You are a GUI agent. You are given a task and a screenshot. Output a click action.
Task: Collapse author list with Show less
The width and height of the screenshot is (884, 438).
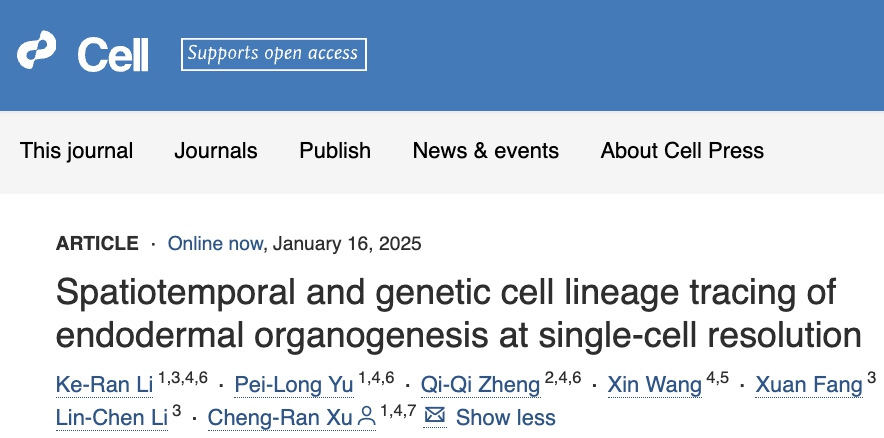505,417
